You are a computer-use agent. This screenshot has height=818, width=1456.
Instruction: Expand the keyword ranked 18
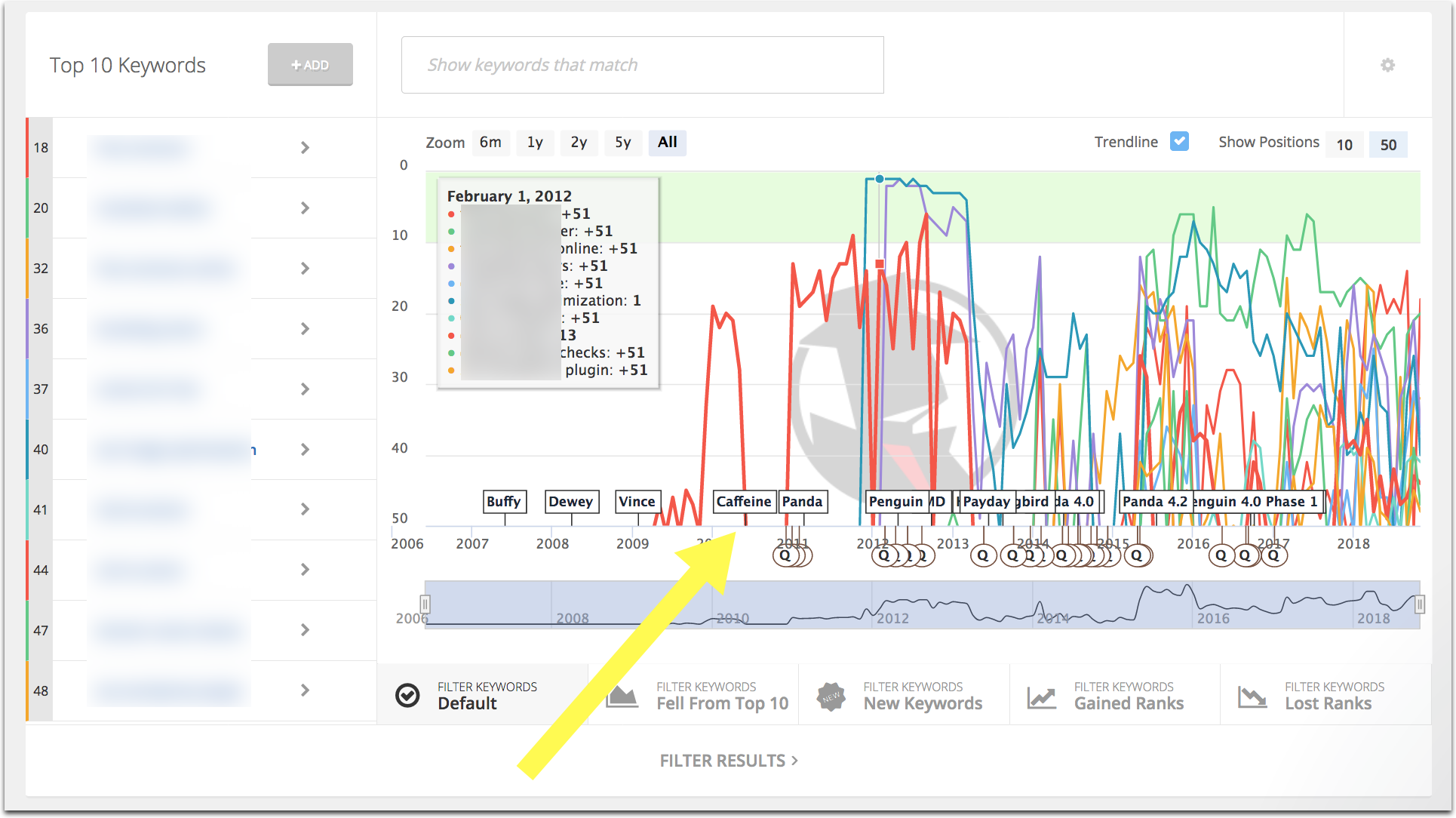pyautogui.click(x=305, y=148)
